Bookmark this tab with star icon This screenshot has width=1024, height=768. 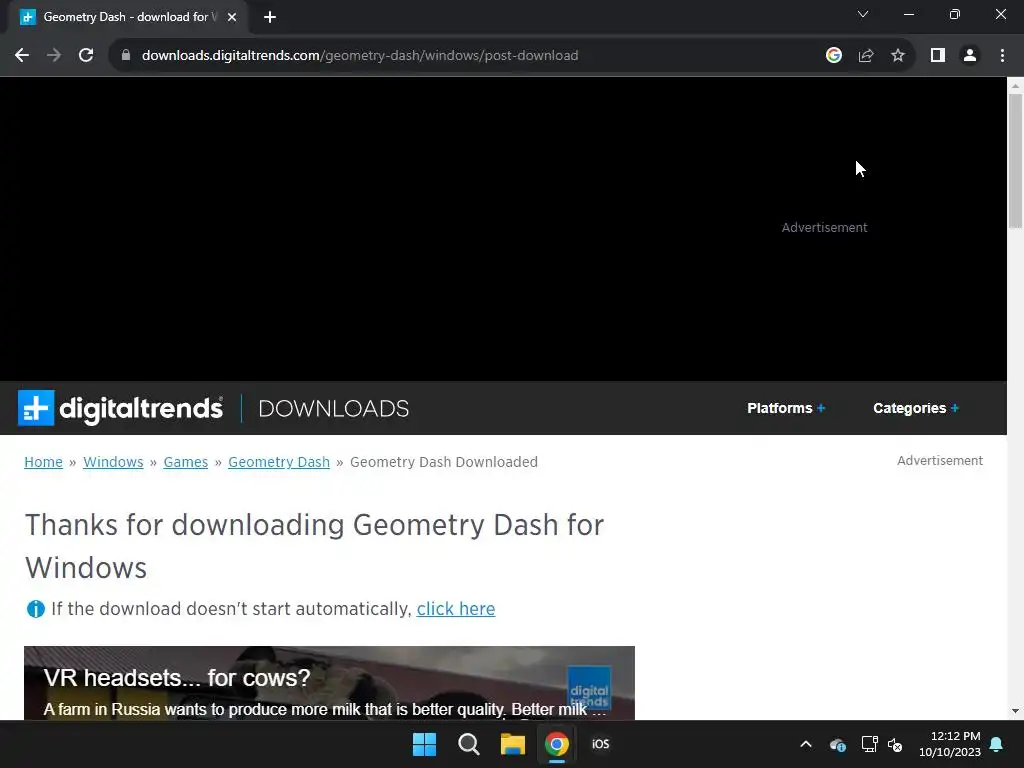pyautogui.click(x=898, y=56)
